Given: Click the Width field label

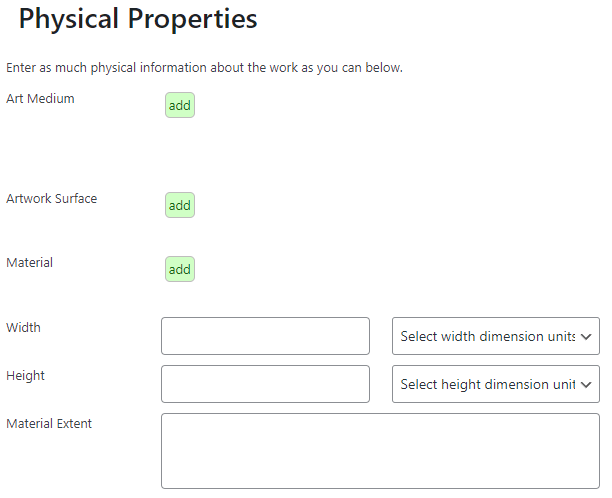Looking at the screenshot, I should [x=23, y=327].
